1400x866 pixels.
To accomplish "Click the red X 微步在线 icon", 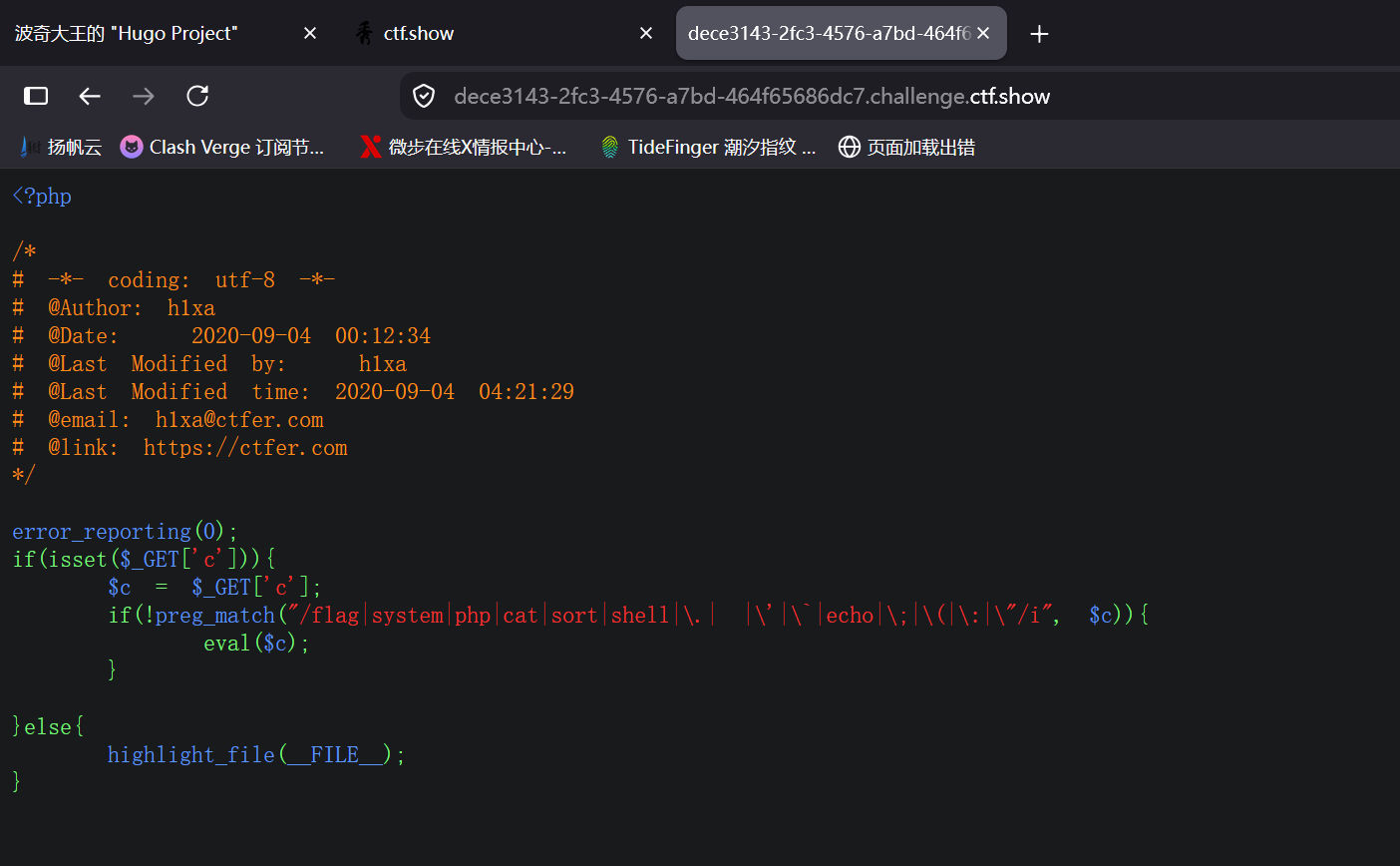I will click(x=371, y=147).
